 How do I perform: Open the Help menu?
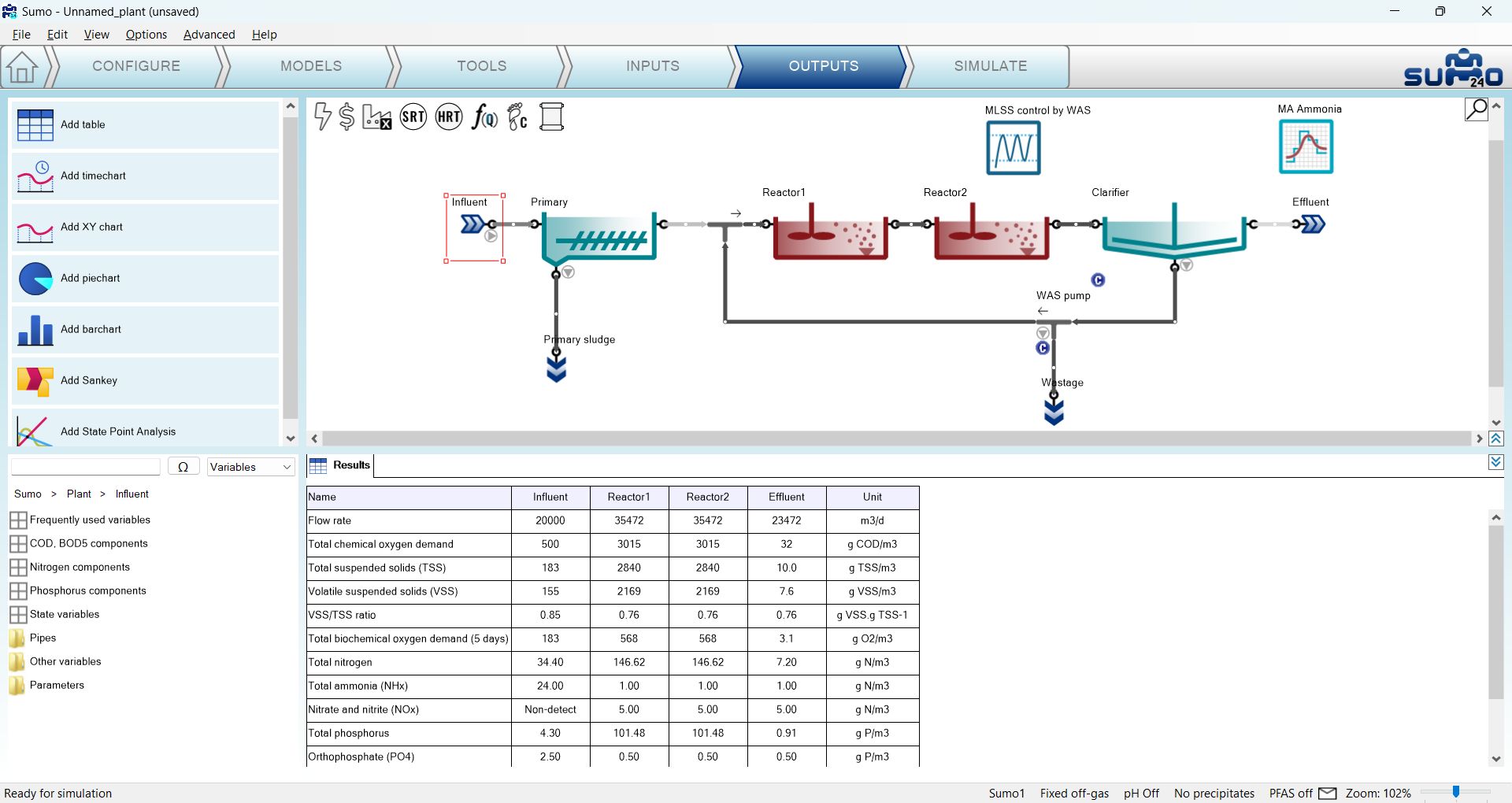click(x=265, y=35)
